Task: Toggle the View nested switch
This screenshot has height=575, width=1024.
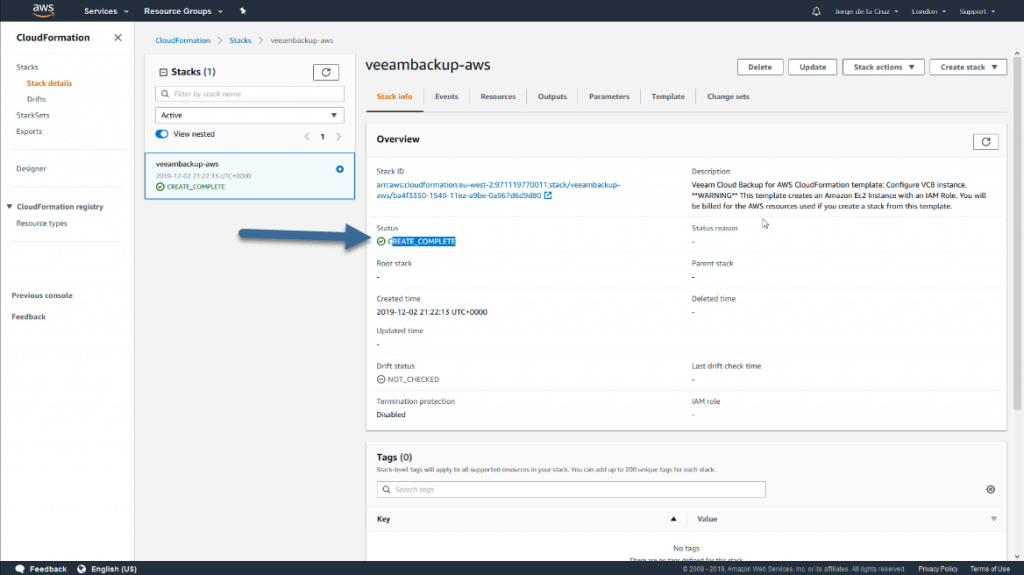Action: tap(161, 134)
